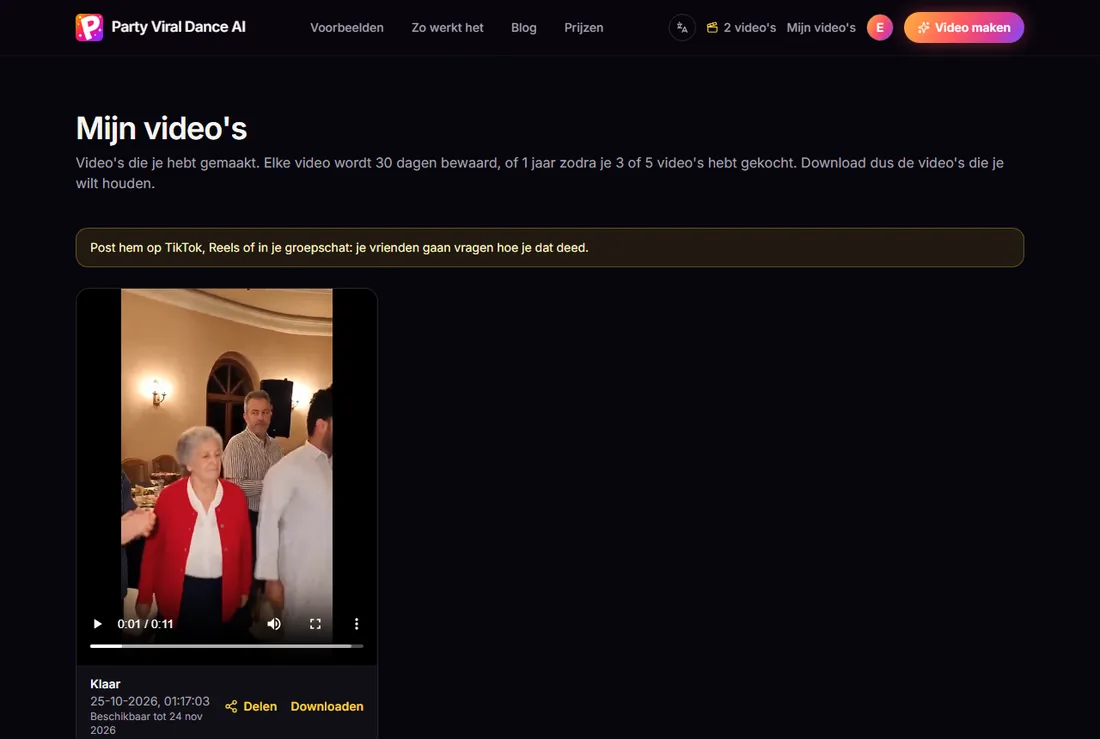Open Mijn video's in the header
Screen dimensions: 1100x739
(x=821, y=27)
